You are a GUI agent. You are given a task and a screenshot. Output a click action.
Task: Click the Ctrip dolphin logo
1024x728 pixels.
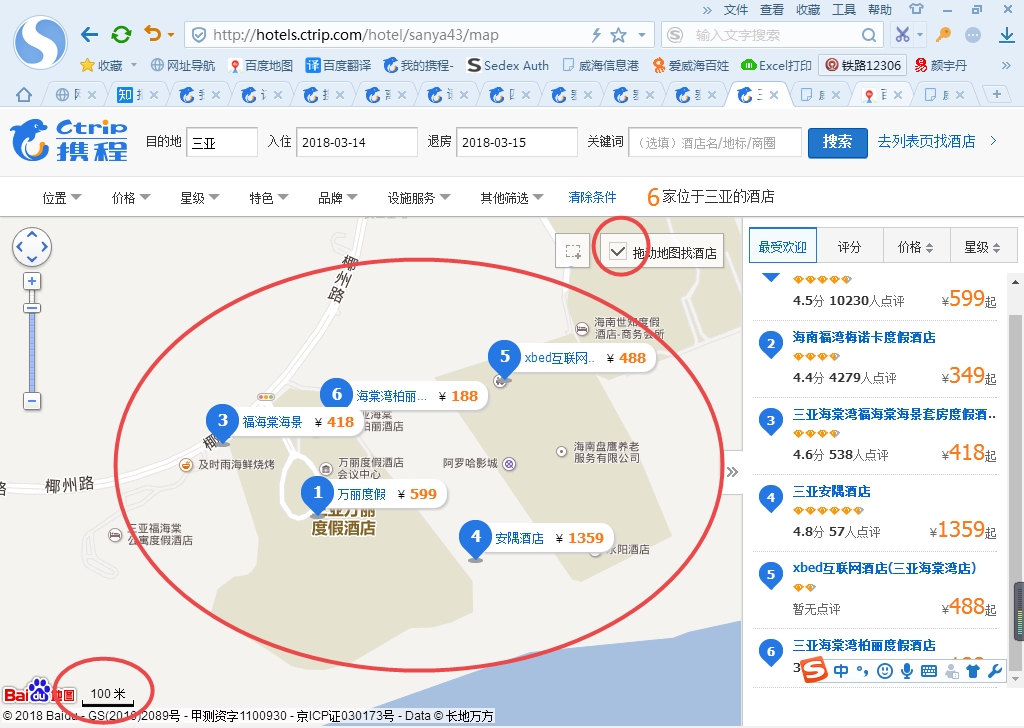69,140
